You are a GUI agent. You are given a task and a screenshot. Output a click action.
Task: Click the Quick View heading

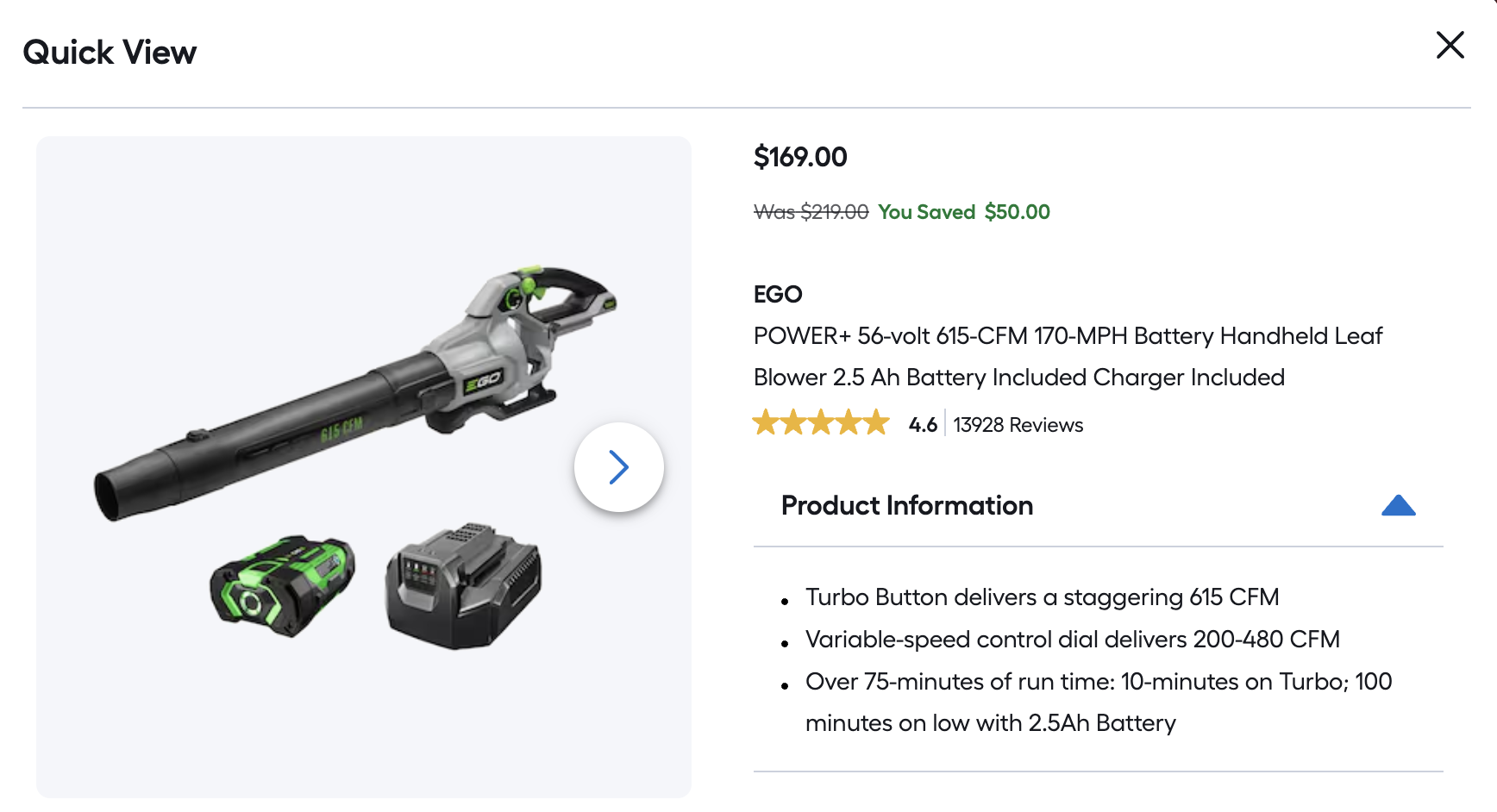[110, 53]
